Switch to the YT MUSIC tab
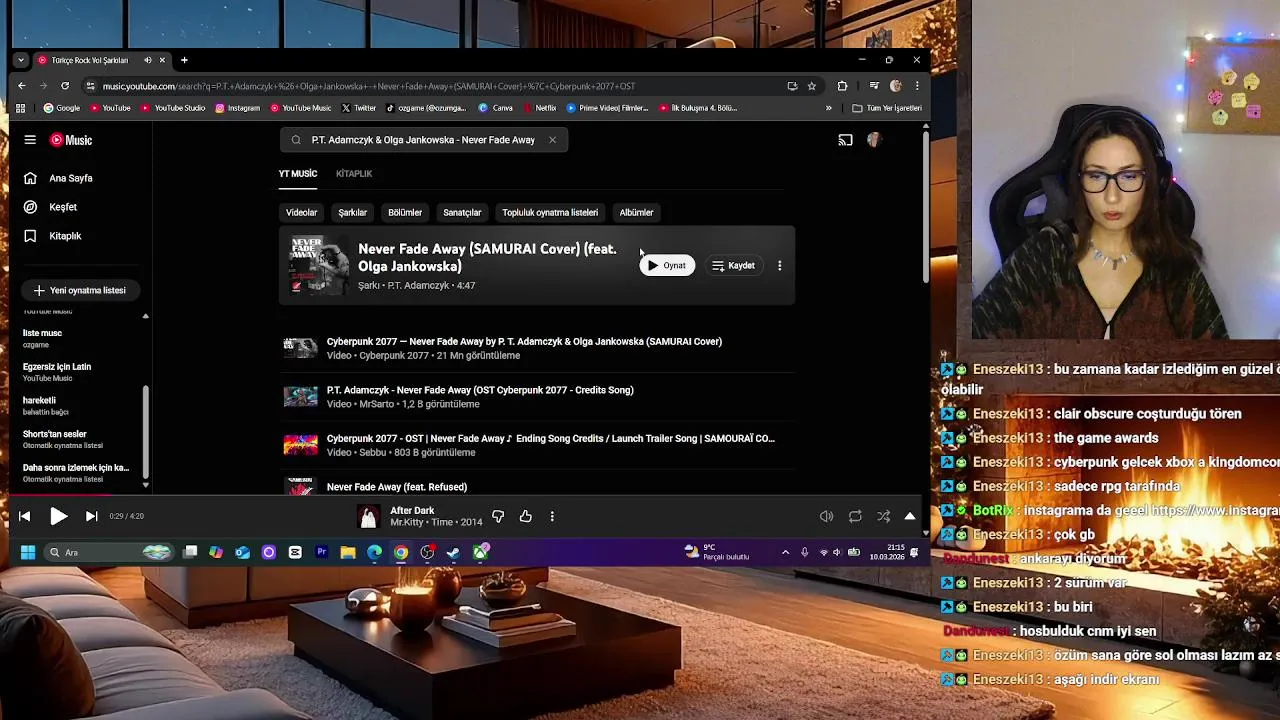The image size is (1280, 720). pyautogui.click(x=298, y=174)
